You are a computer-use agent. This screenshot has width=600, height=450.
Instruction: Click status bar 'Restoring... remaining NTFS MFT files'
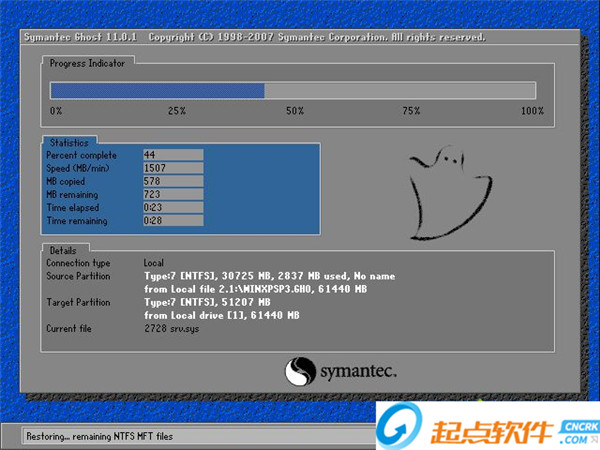pos(99,436)
